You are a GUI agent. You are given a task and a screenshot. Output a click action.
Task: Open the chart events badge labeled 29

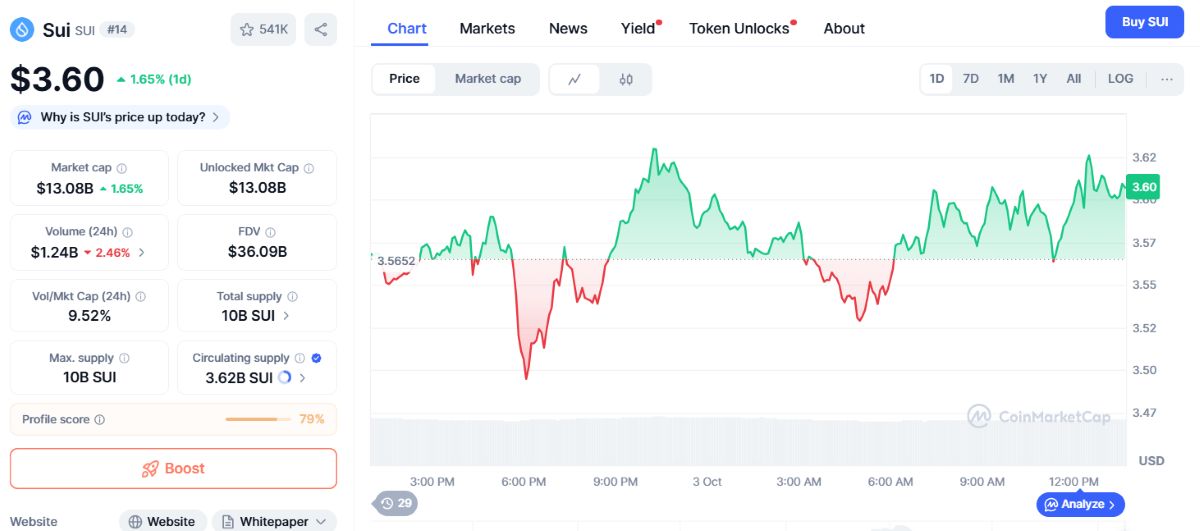point(394,503)
